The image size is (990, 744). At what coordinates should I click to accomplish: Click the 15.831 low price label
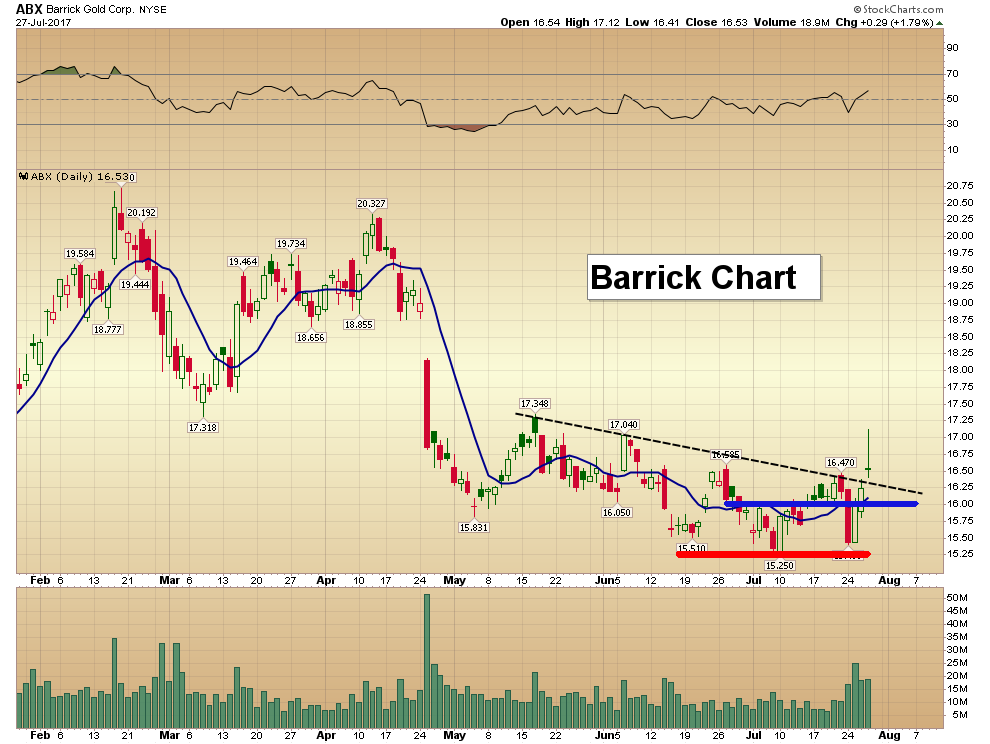click(473, 527)
